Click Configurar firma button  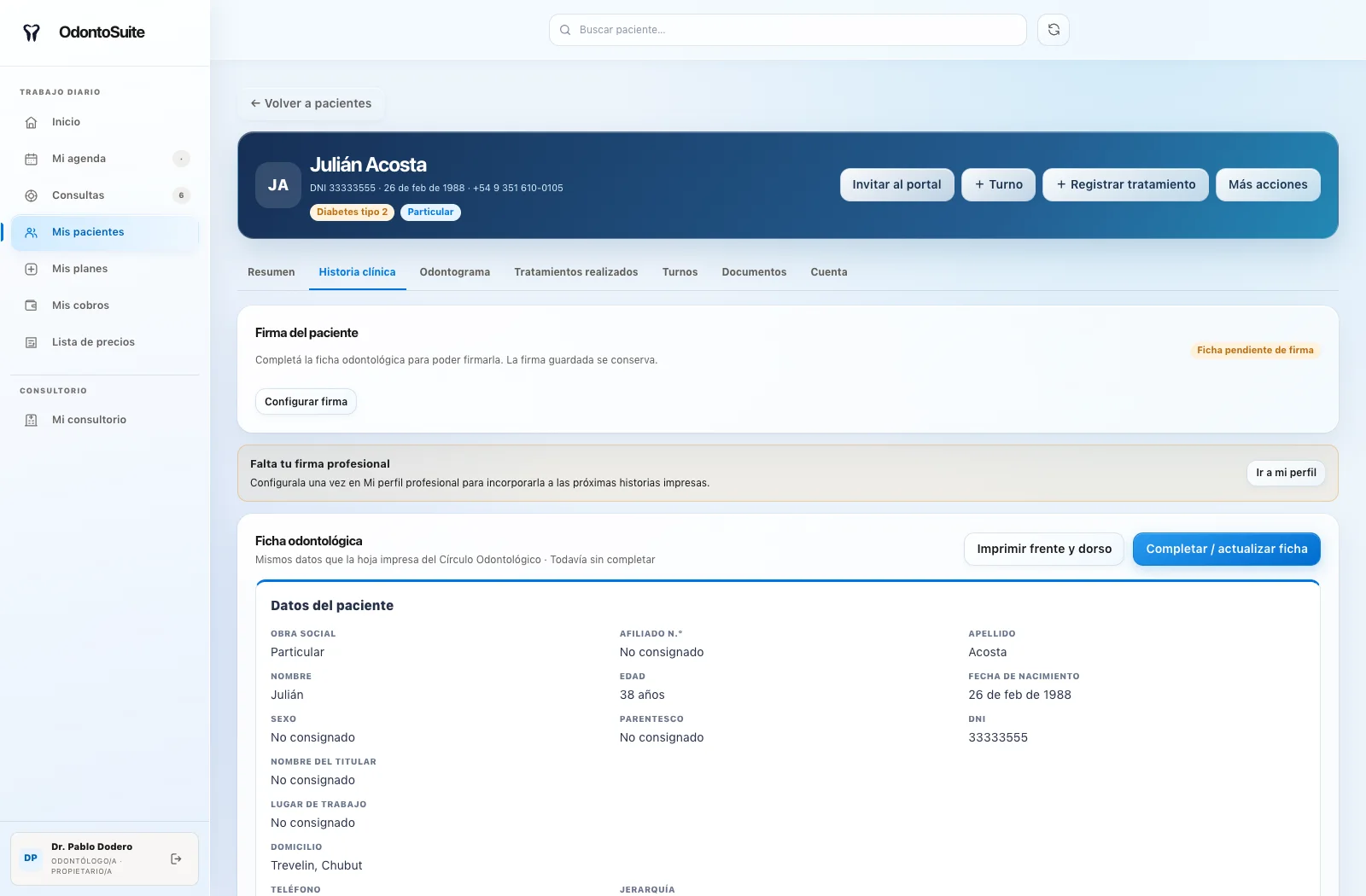tap(306, 402)
